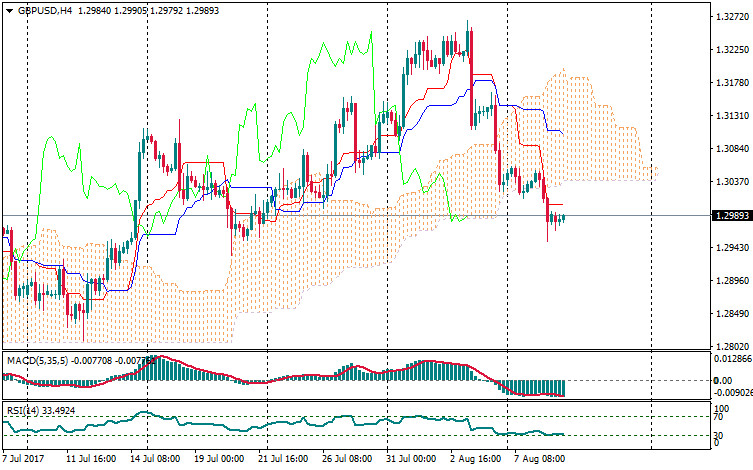The image size is (753, 470).
Task: Click the RSI 70 level label
Action: [x=720, y=417]
